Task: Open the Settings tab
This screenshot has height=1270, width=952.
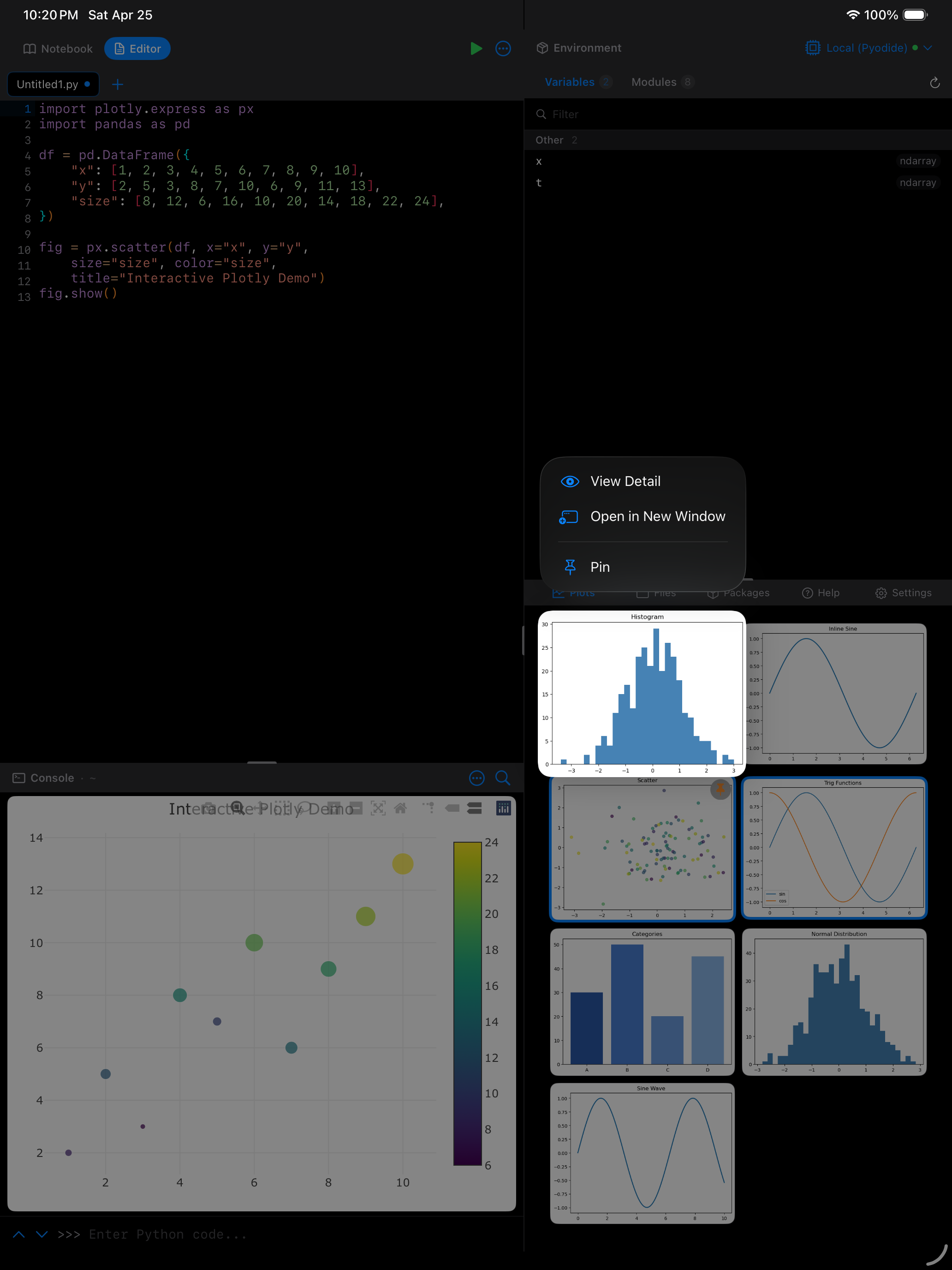Action: (x=903, y=593)
